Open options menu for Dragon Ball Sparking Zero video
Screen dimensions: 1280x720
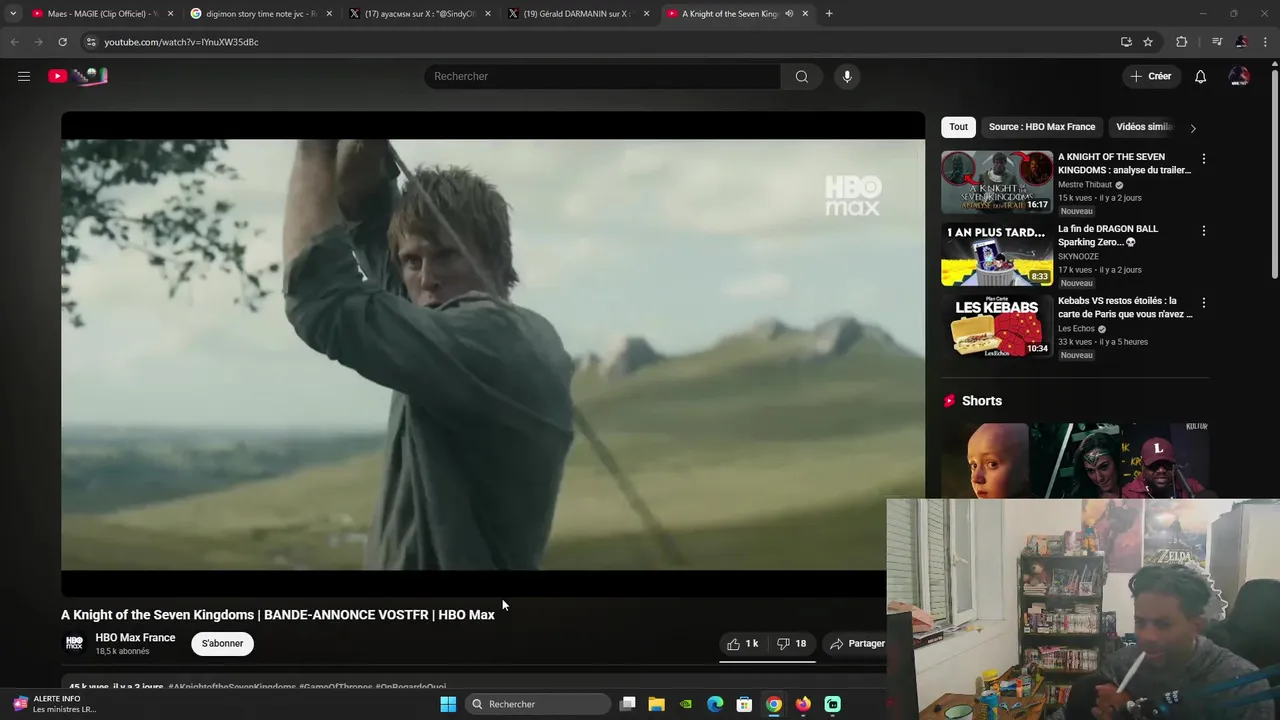1203,231
